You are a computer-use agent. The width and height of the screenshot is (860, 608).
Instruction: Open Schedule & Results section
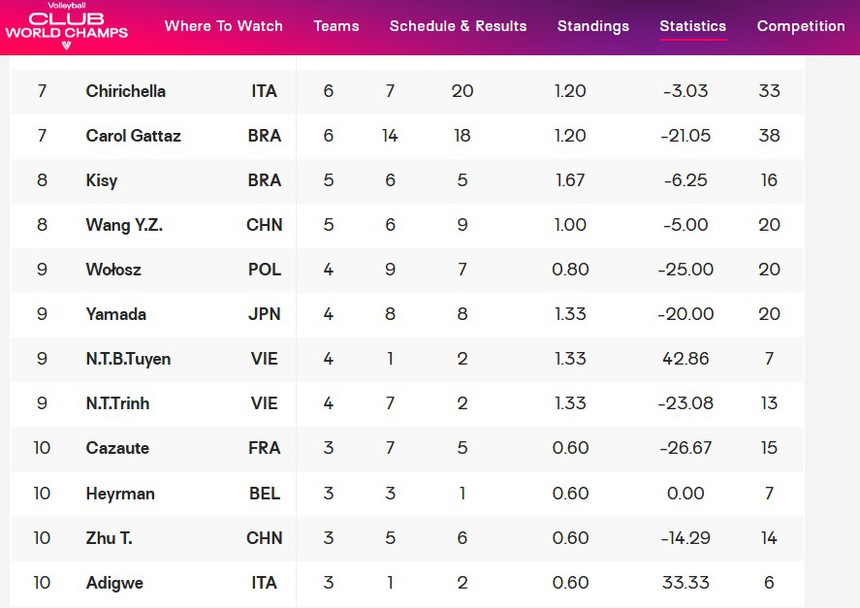tap(458, 26)
